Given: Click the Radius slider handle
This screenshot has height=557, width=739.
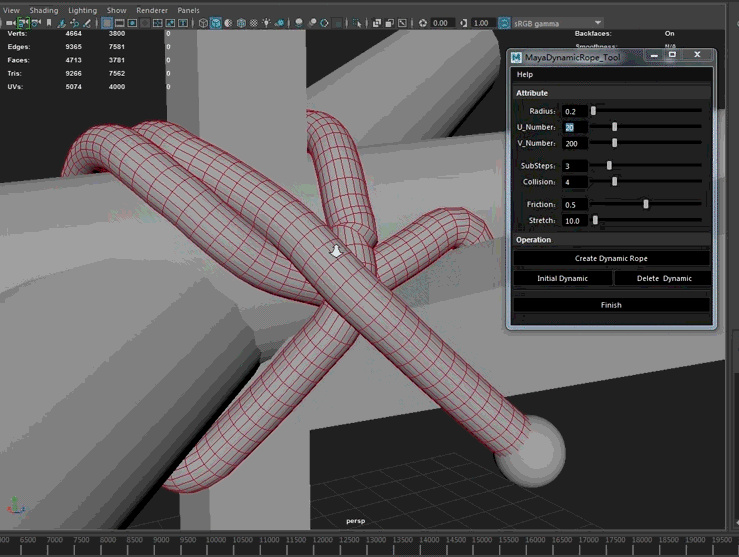Looking at the screenshot, I should coord(593,111).
